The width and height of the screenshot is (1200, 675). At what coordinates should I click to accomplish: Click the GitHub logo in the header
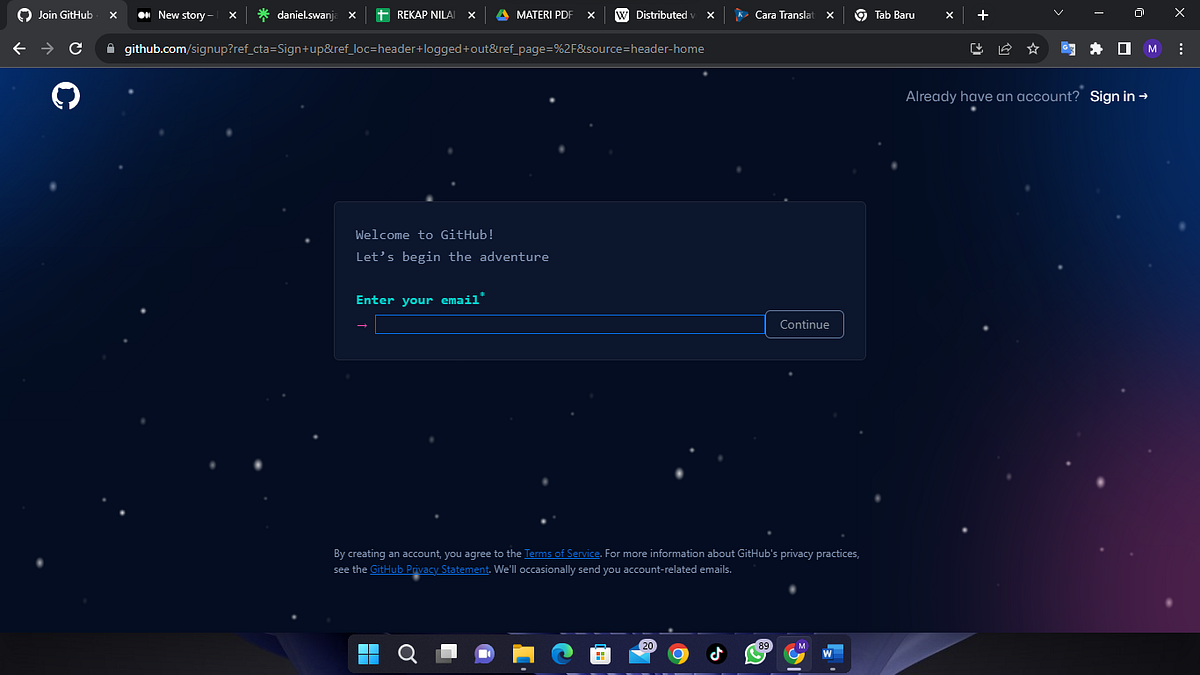pyautogui.click(x=65, y=96)
